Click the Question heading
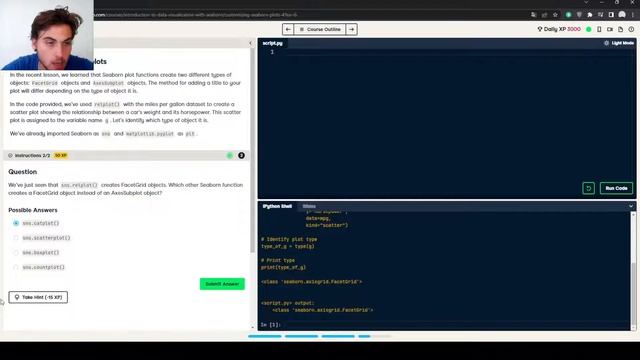640x360 pixels. point(22,172)
